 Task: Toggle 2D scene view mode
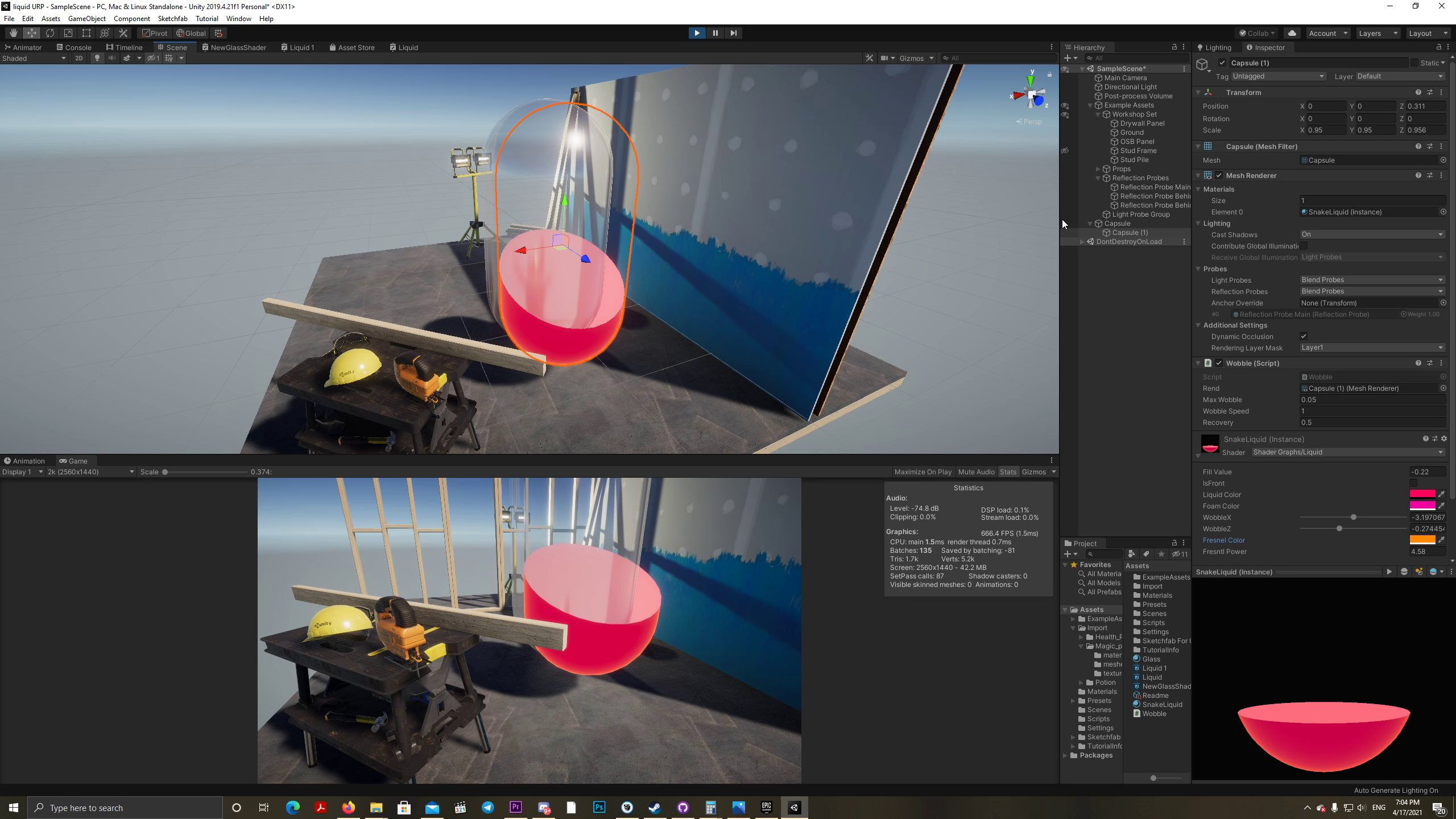(79, 58)
